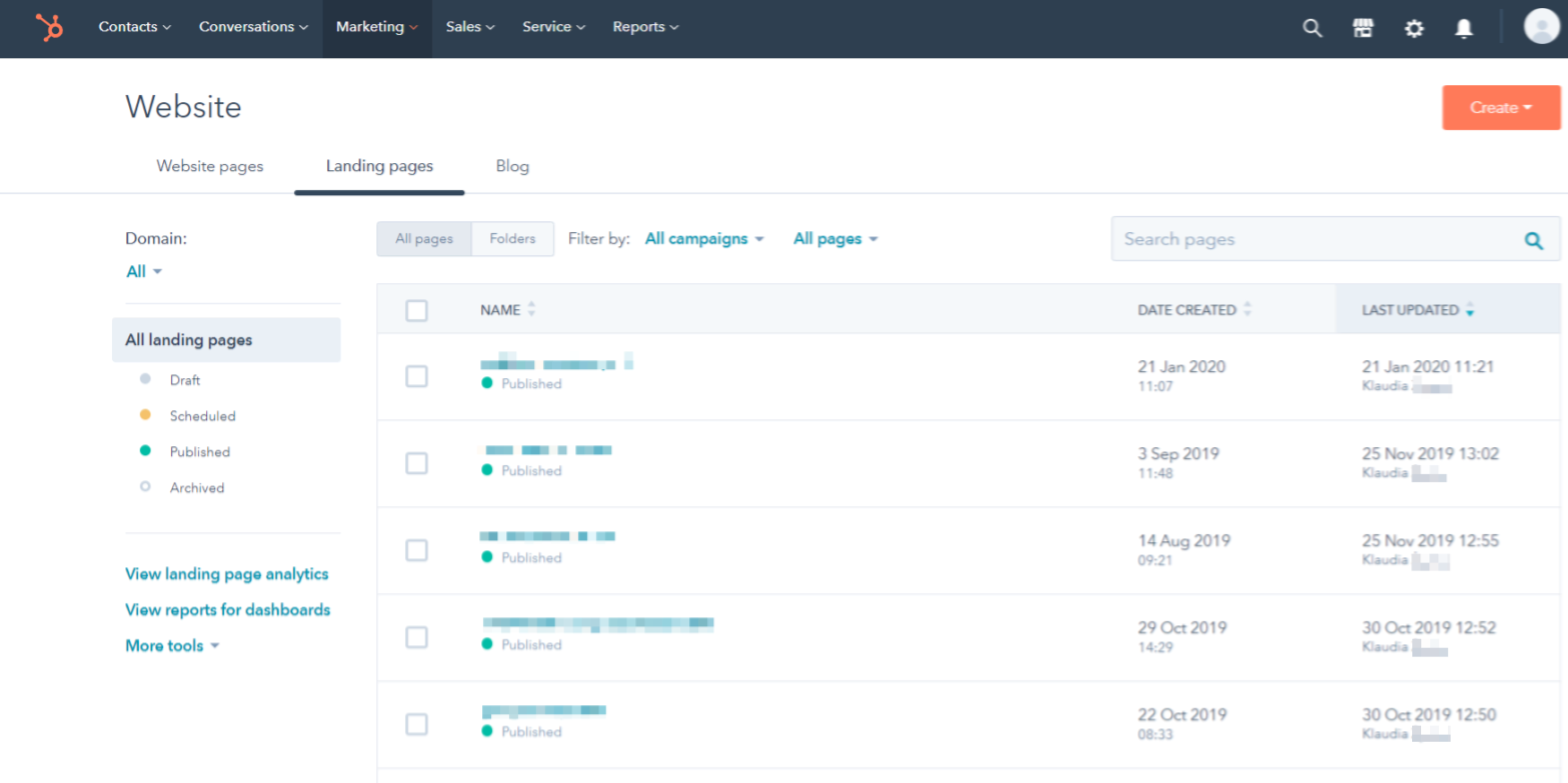Open the Marketing menu in navigation

[x=376, y=27]
